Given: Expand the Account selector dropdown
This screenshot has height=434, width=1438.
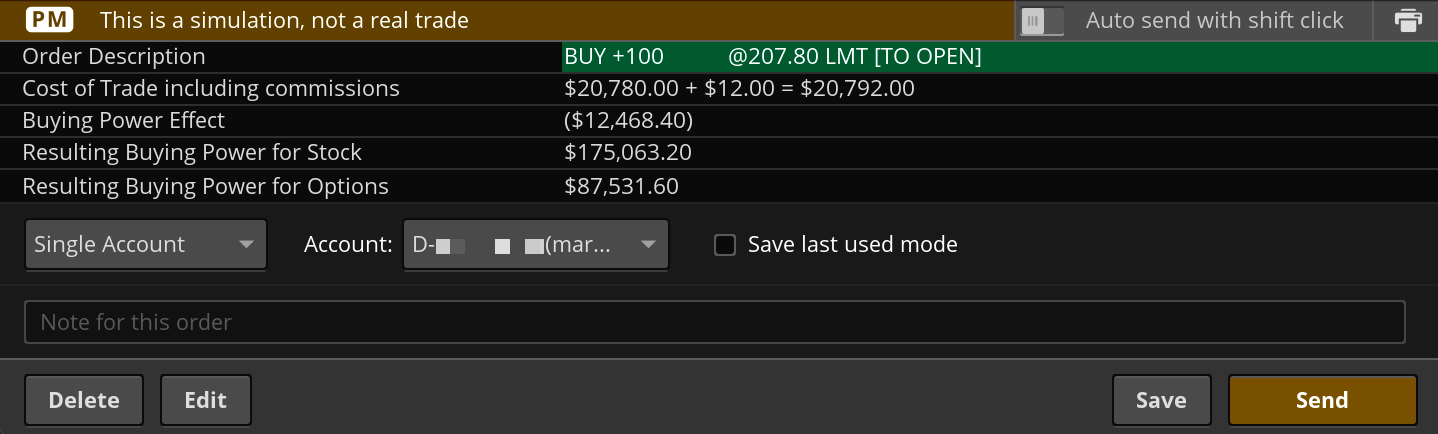Looking at the screenshot, I should pos(535,245).
